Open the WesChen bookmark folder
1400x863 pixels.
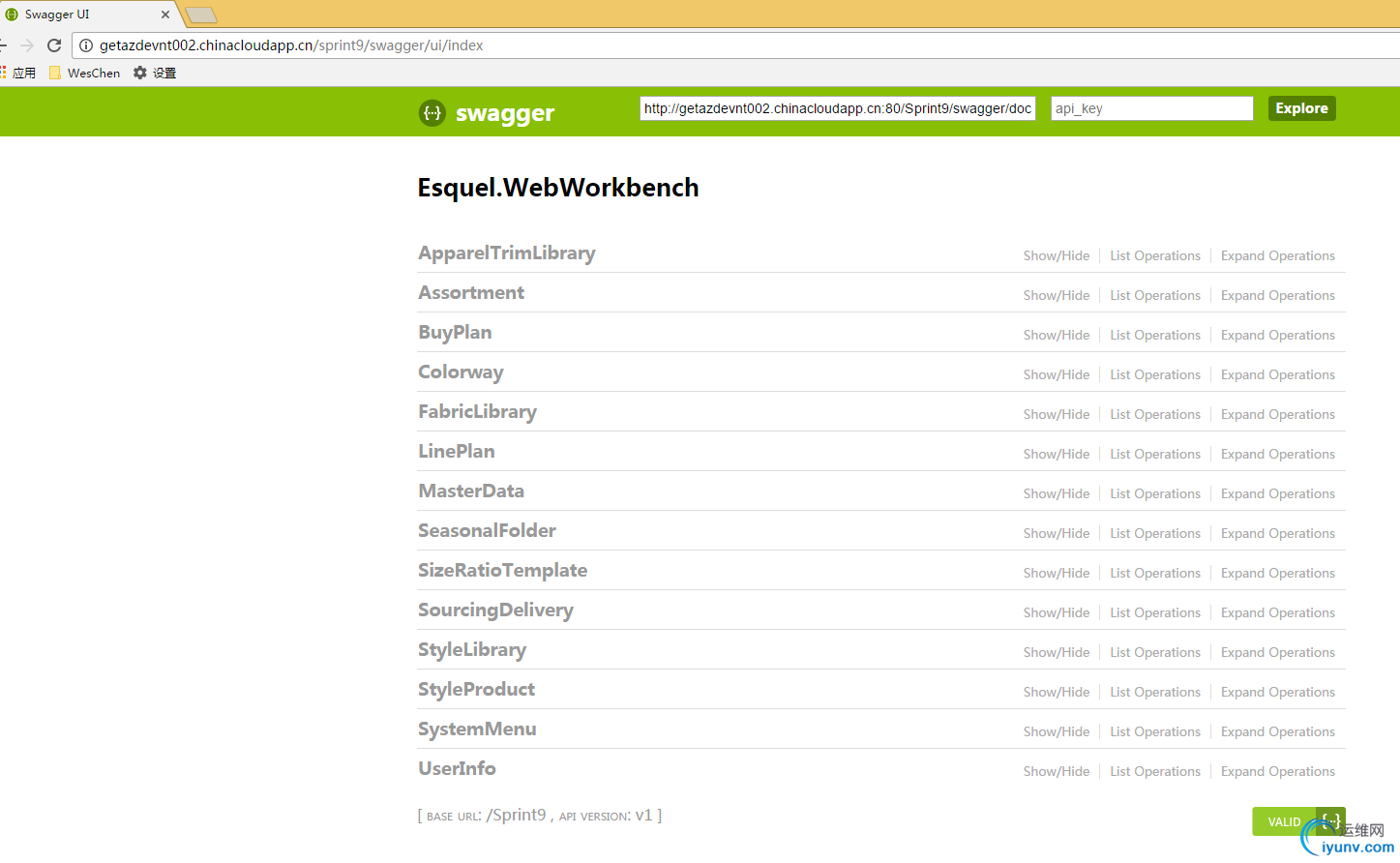pos(85,73)
